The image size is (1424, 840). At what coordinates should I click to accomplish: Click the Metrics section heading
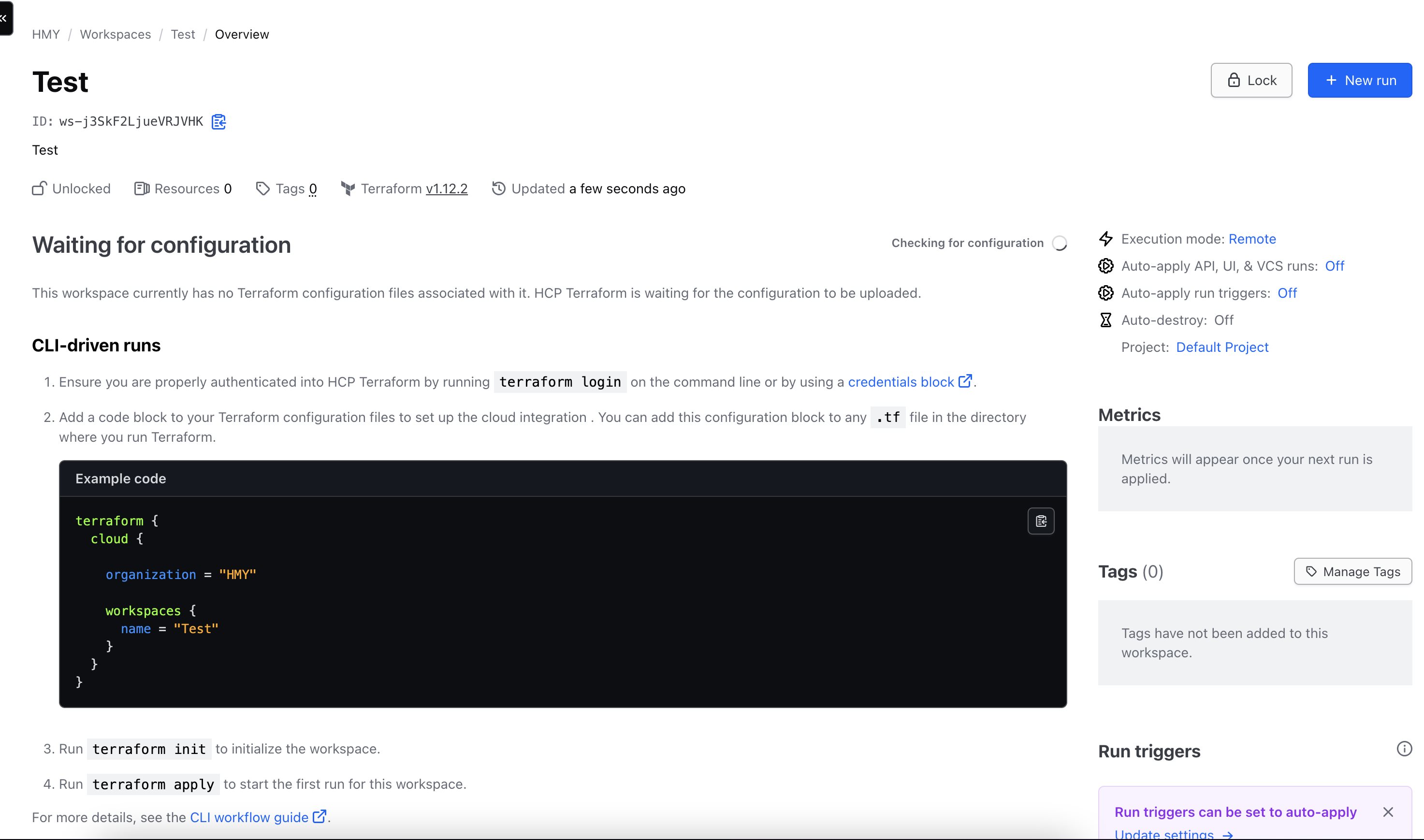1129,415
